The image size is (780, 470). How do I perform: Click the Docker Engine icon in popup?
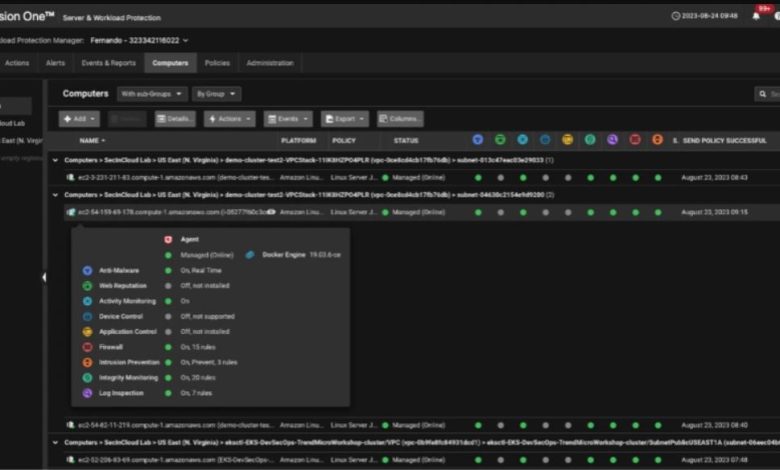click(250, 255)
